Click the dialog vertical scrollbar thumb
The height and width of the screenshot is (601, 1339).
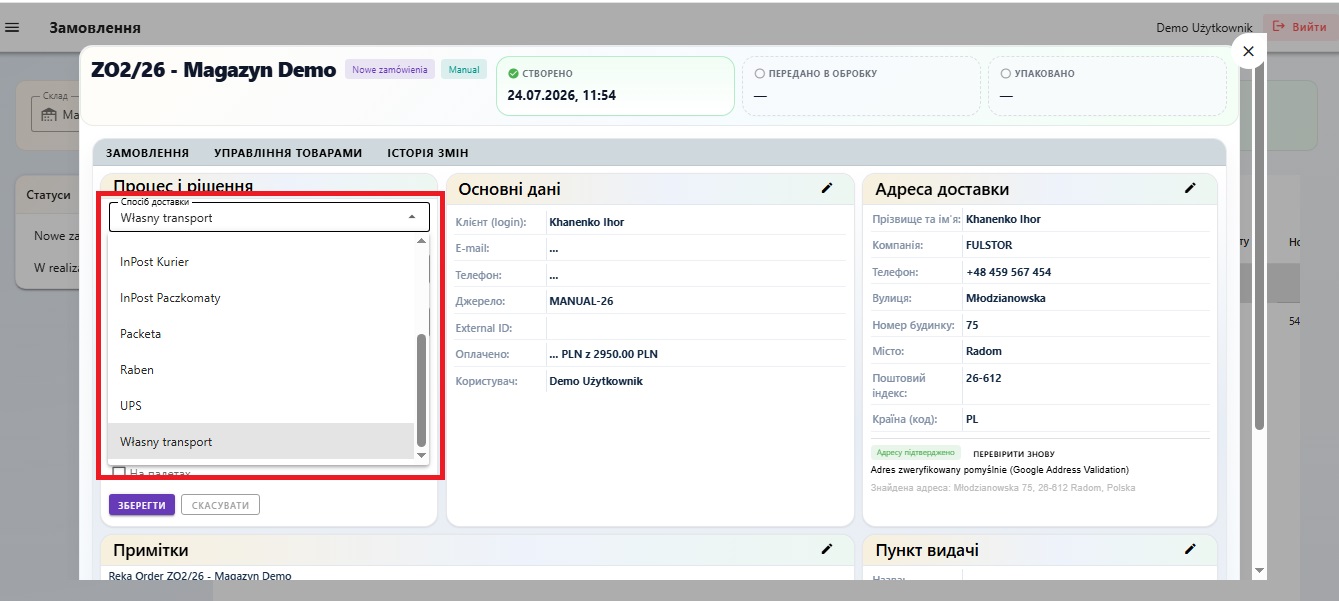[1258, 250]
